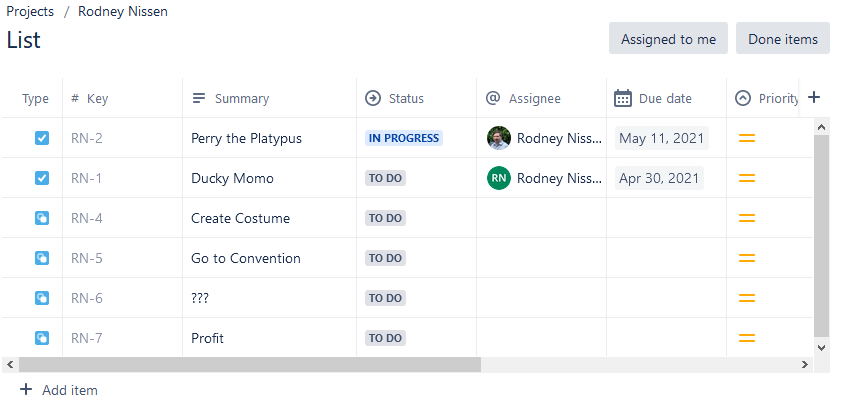
Task: Click the subtask type icon for RN-7
Action: pyautogui.click(x=42, y=338)
